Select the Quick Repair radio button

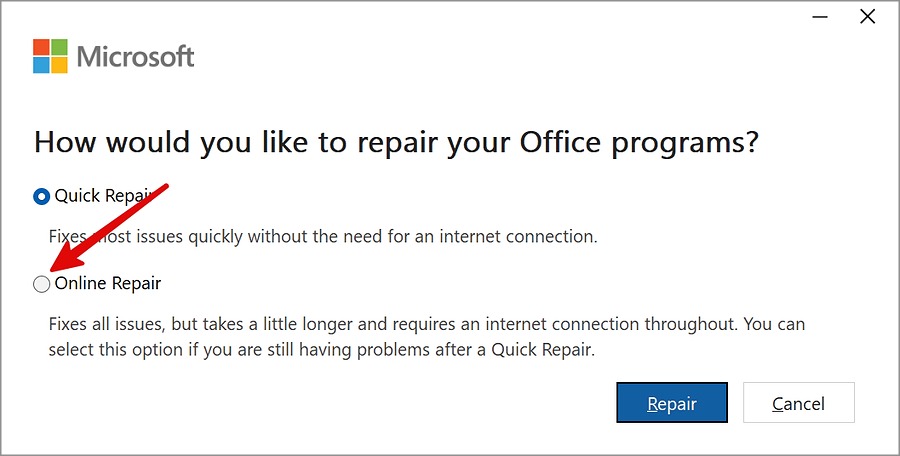[x=41, y=197]
